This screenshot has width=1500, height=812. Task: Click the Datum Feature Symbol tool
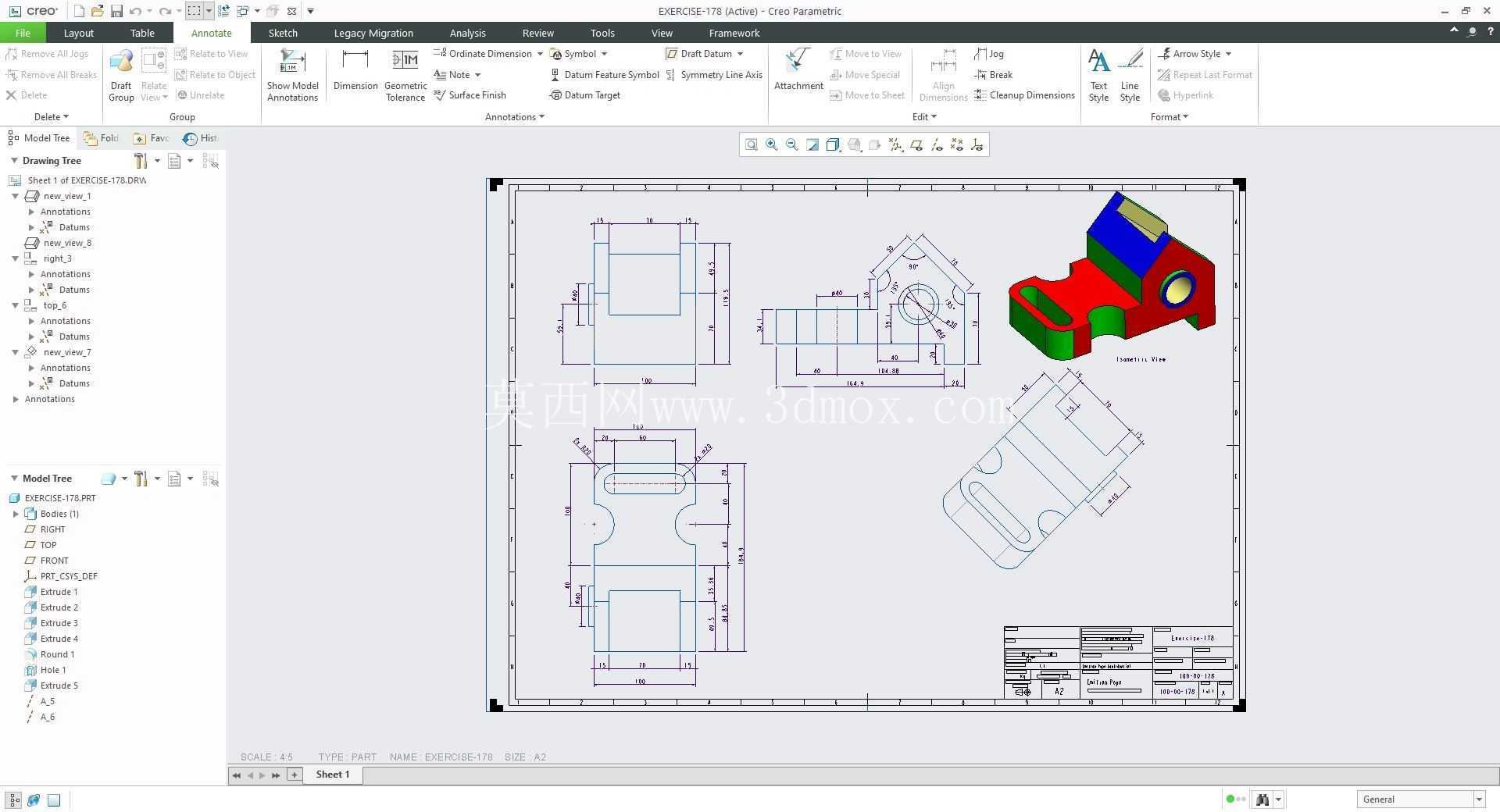(x=605, y=75)
